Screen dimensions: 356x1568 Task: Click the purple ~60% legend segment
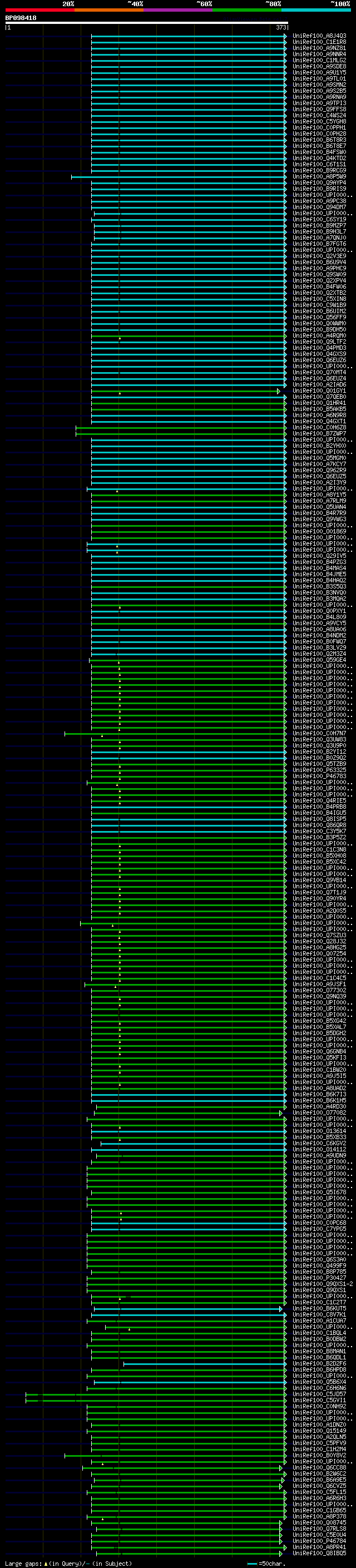pos(177,10)
